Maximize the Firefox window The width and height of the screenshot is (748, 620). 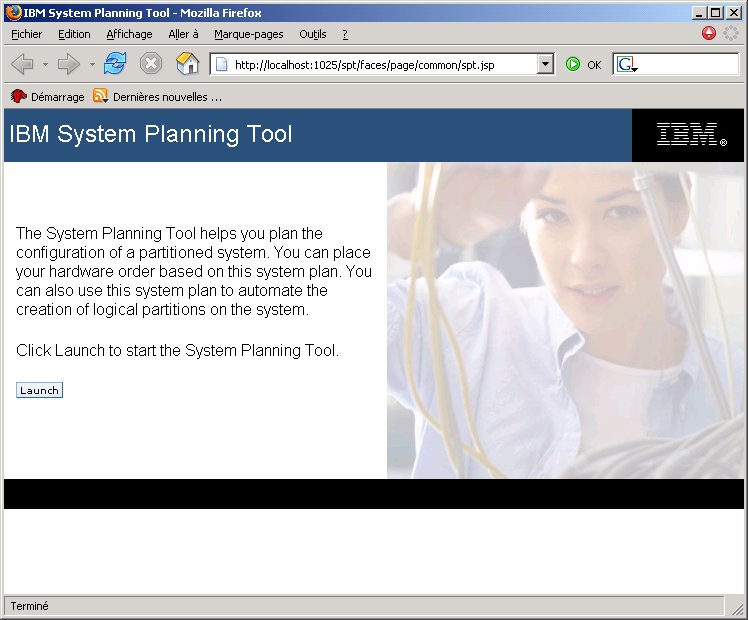[x=716, y=13]
